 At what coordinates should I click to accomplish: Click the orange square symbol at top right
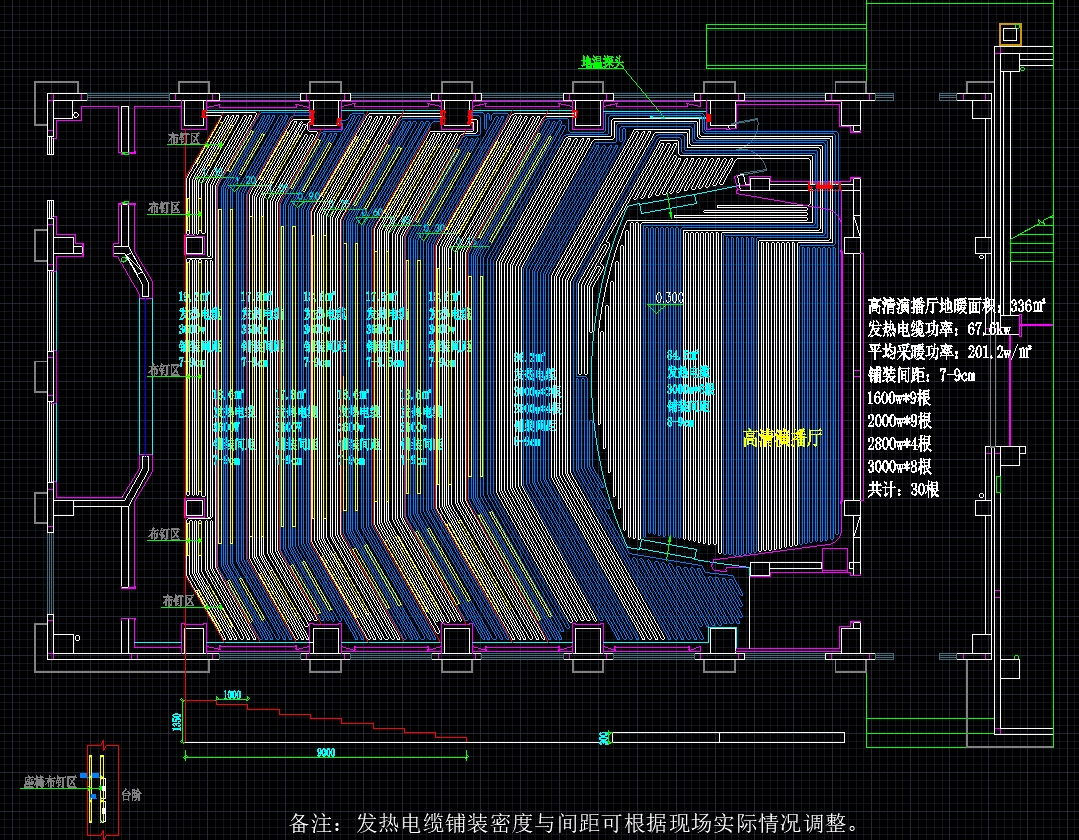pos(1010,34)
